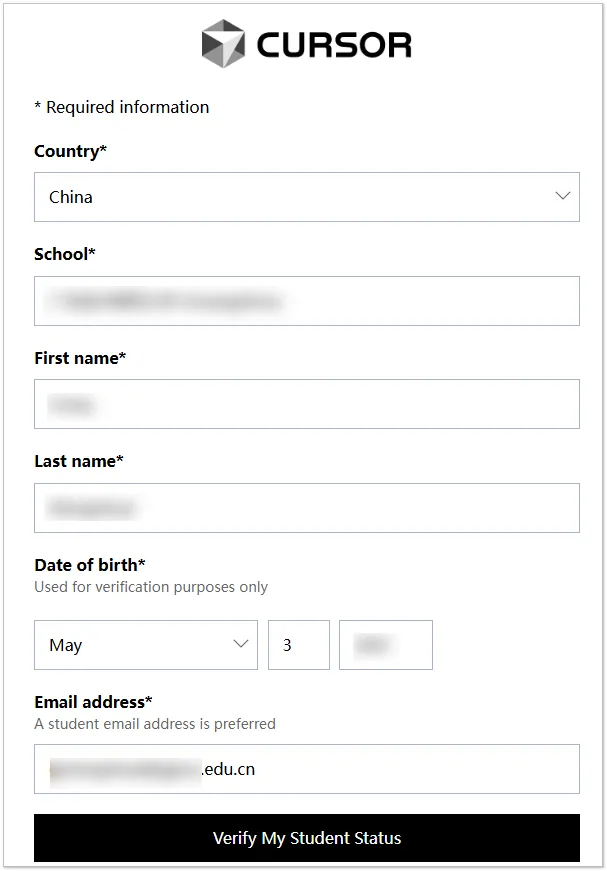Click the birth day field containing 3
Image resolution: width=607 pixels, height=871 pixels.
point(299,645)
